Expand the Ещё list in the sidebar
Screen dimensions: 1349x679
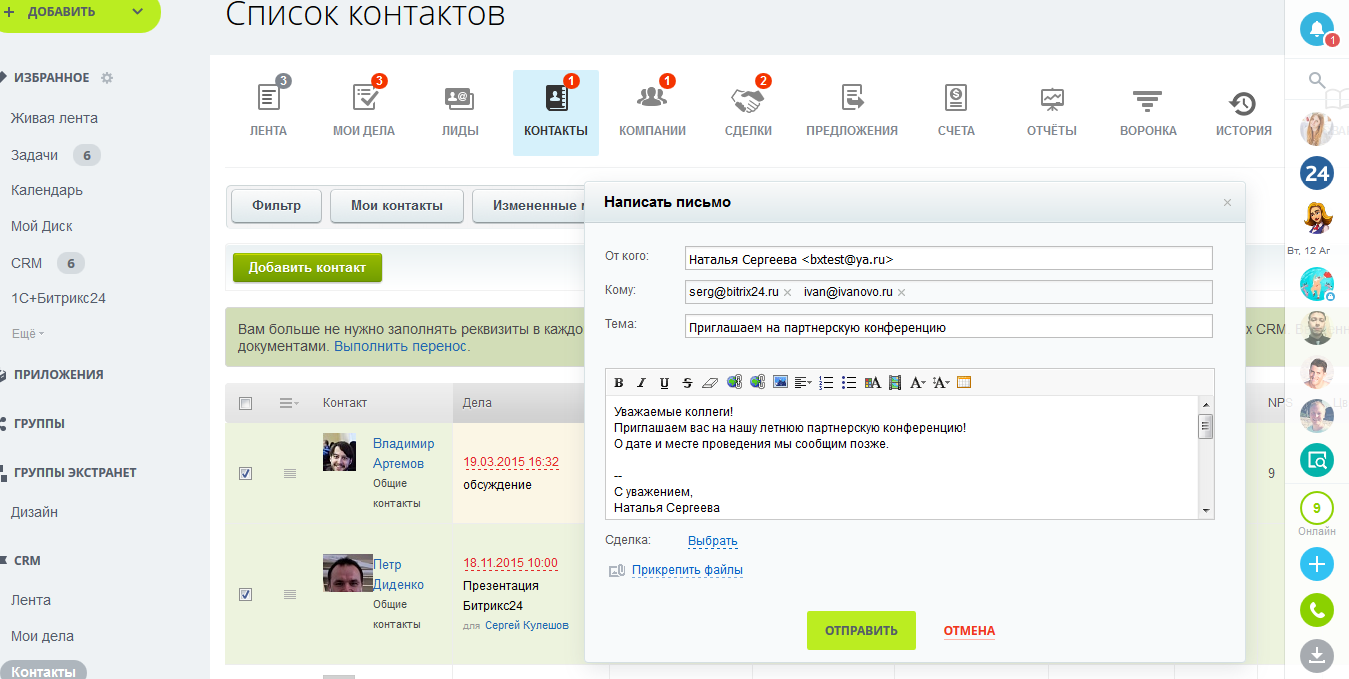click(27, 333)
